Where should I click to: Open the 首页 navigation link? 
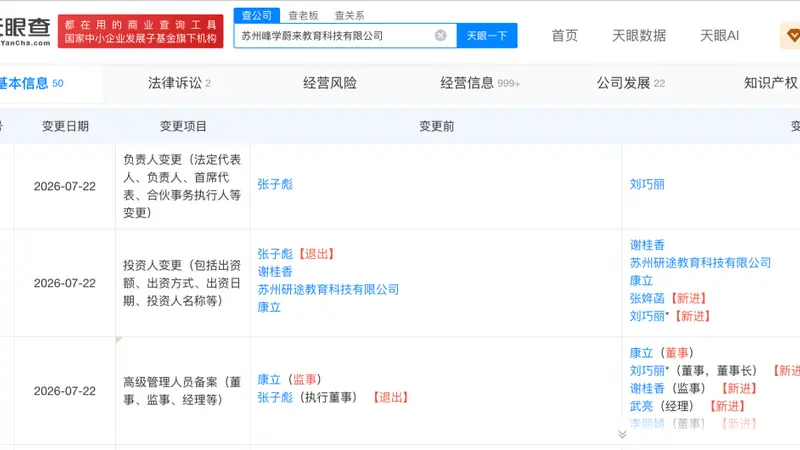pos(565,35)
